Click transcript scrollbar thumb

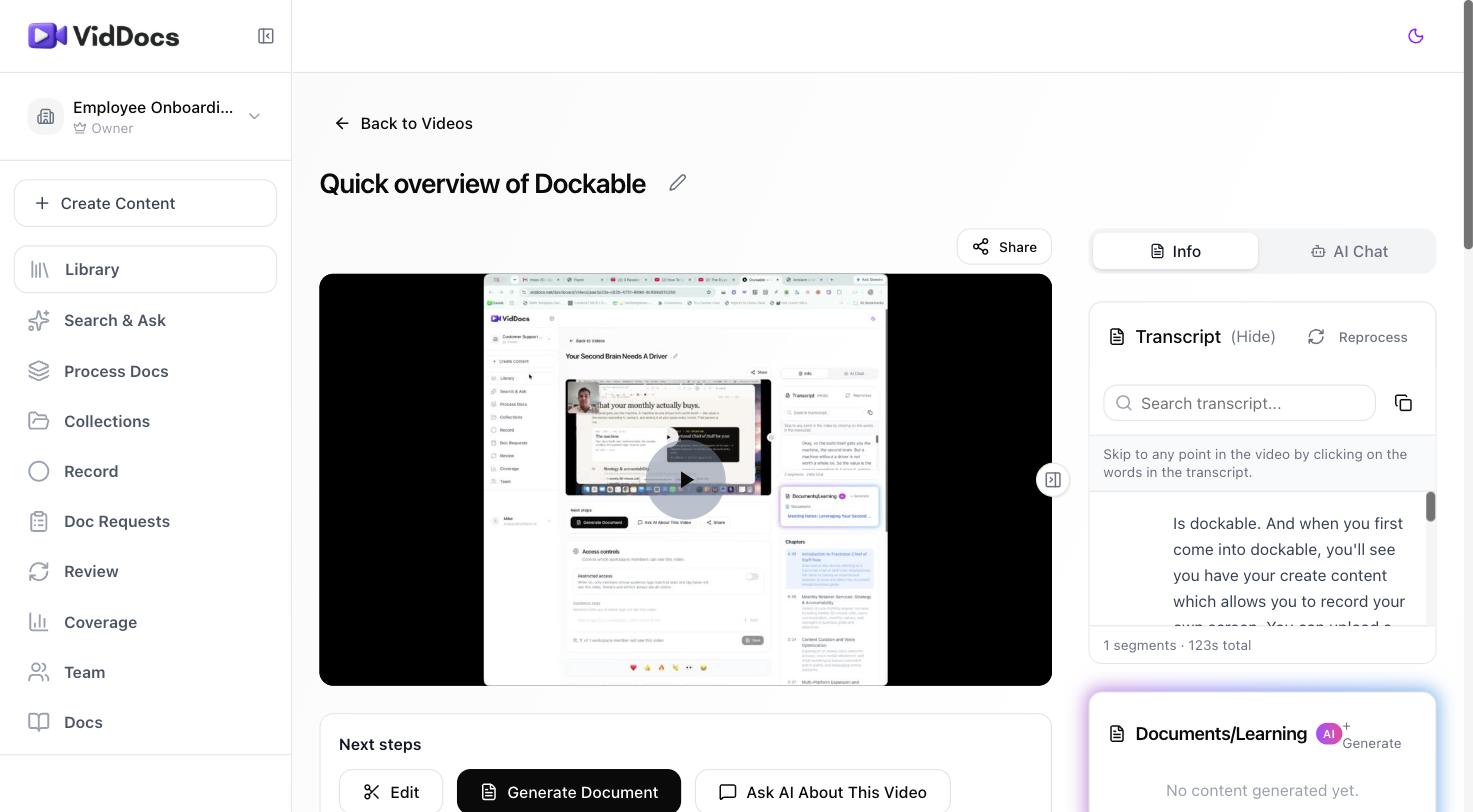pos(1430,507)
